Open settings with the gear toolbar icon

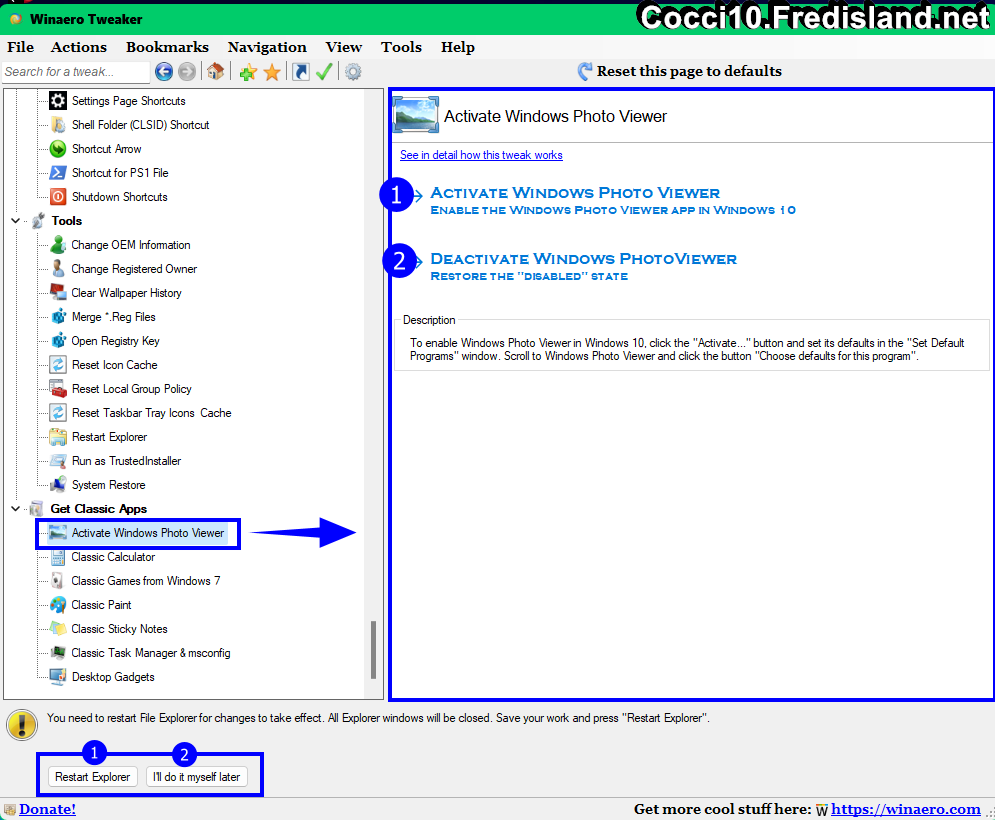coord(353,72)
